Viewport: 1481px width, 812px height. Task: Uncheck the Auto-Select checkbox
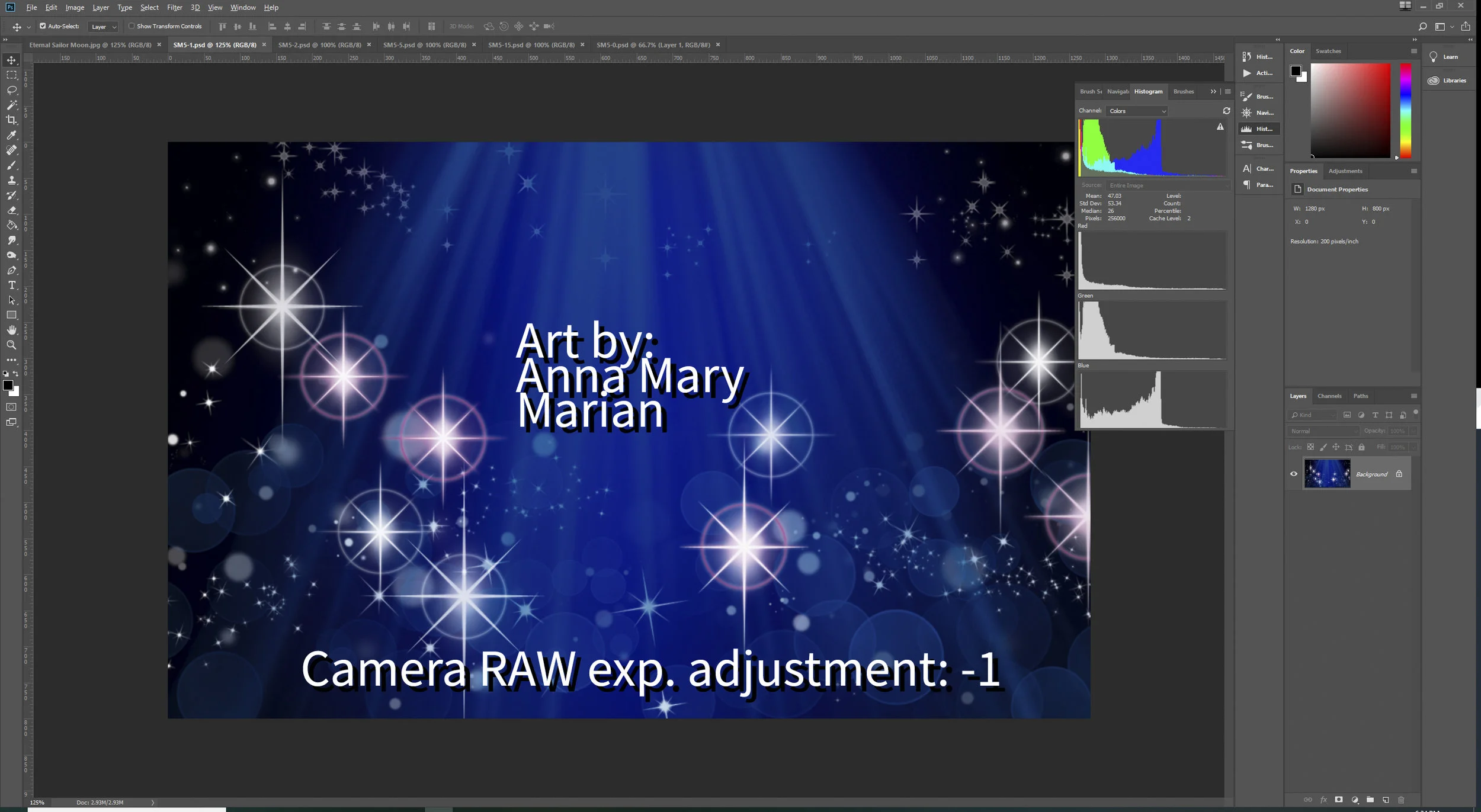coord(43,26)
